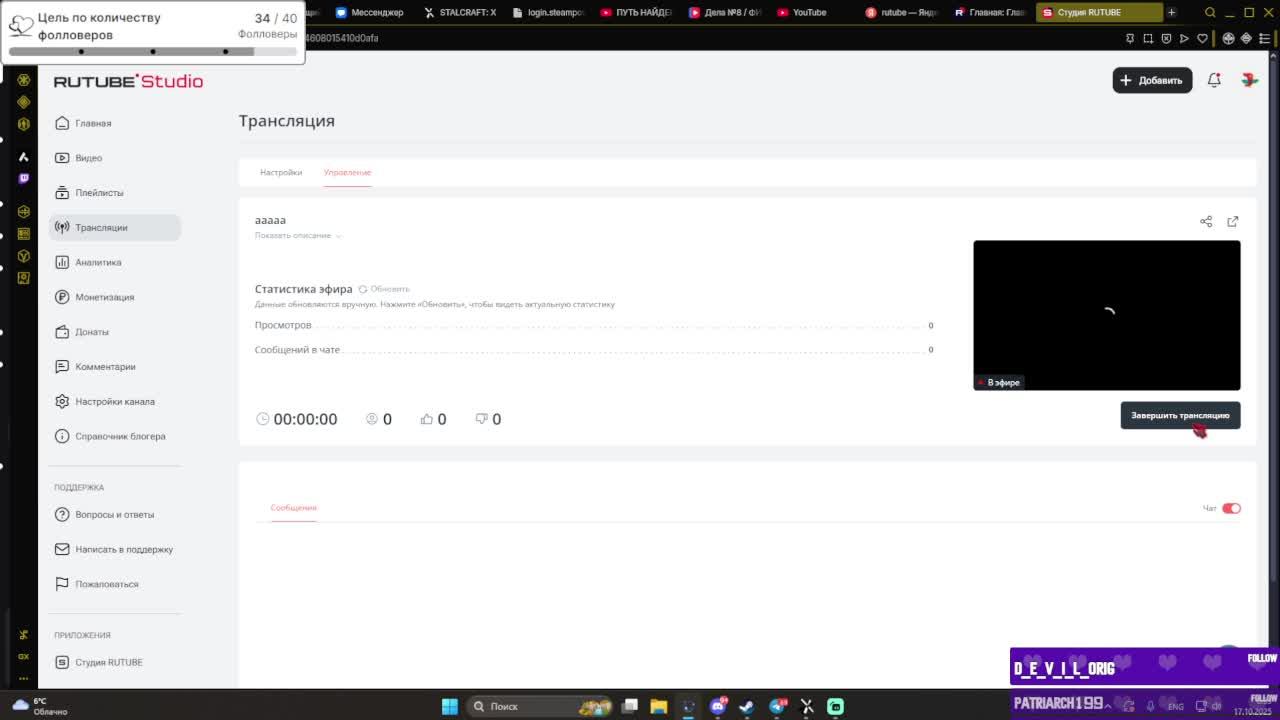Click the Windows Start button

(450, 706)
